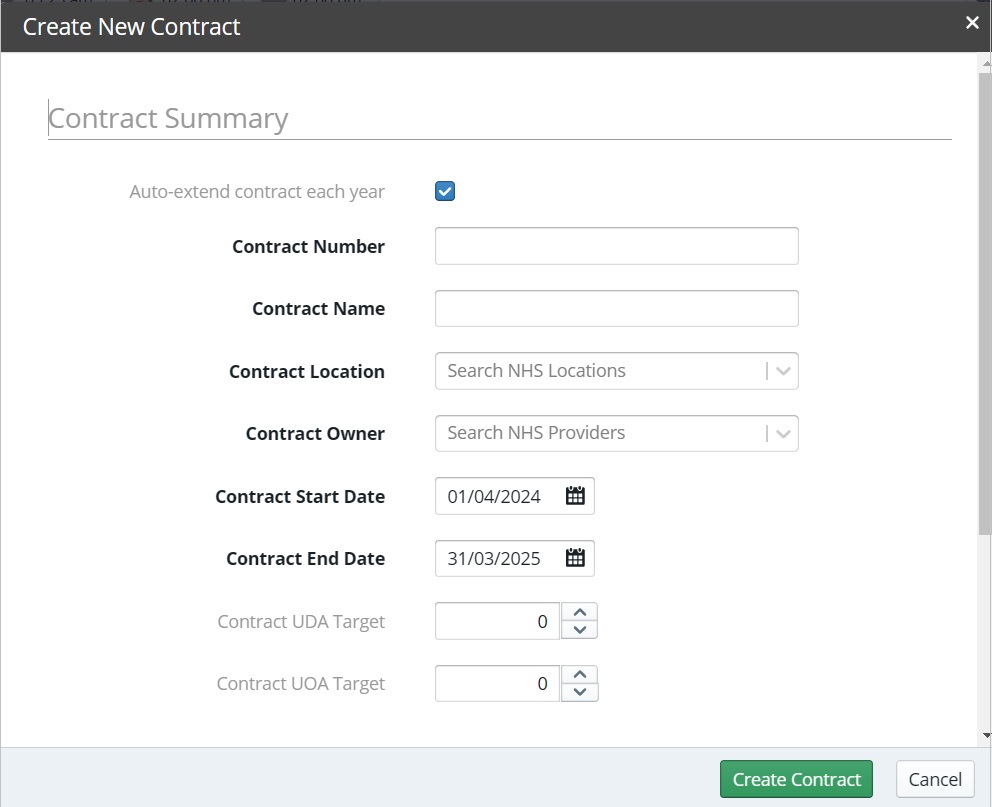Decrease the Contract UDA Target value

click(x=580, y=630)
